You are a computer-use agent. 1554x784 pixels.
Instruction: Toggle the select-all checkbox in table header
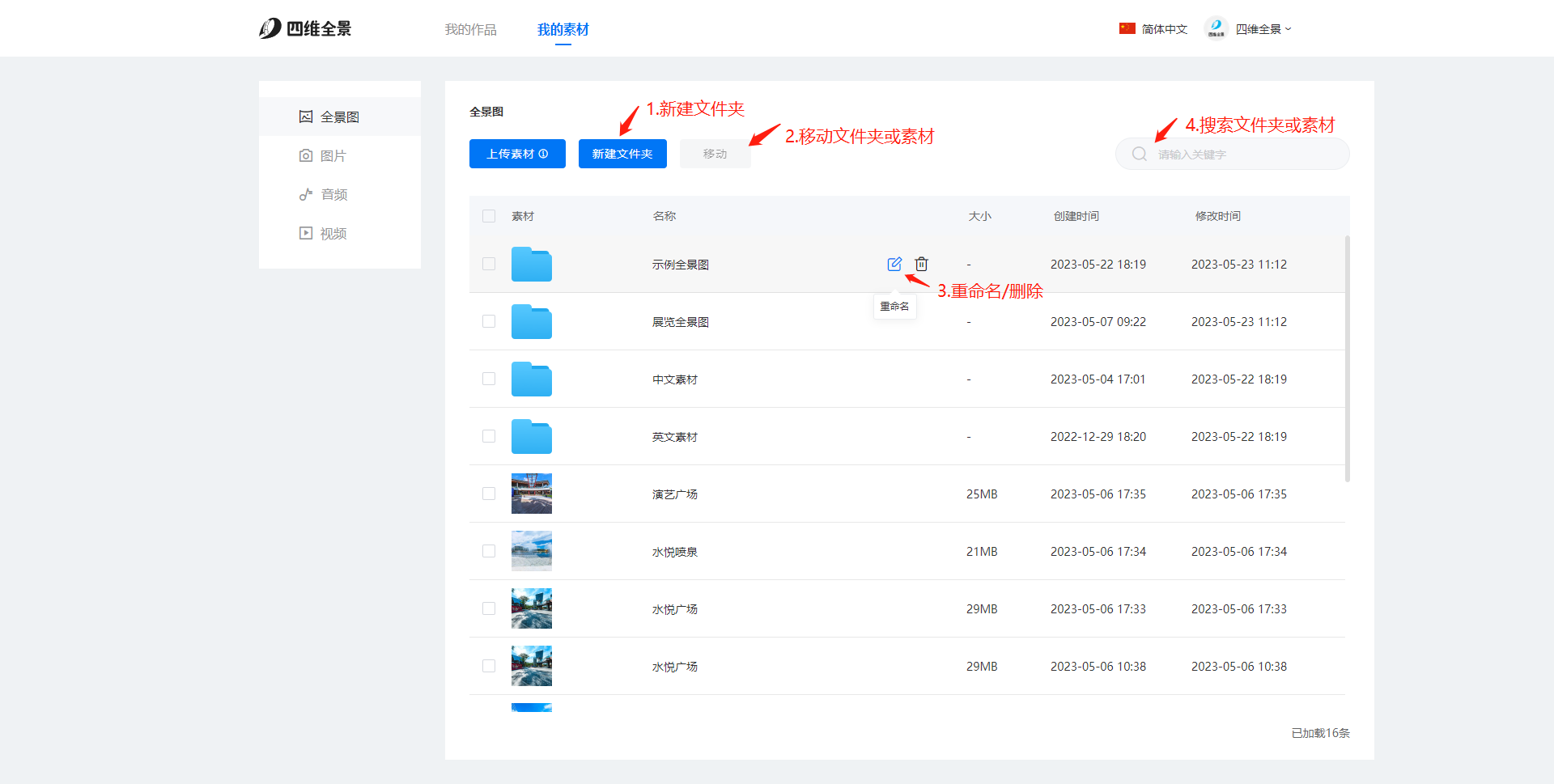[489, 216]
